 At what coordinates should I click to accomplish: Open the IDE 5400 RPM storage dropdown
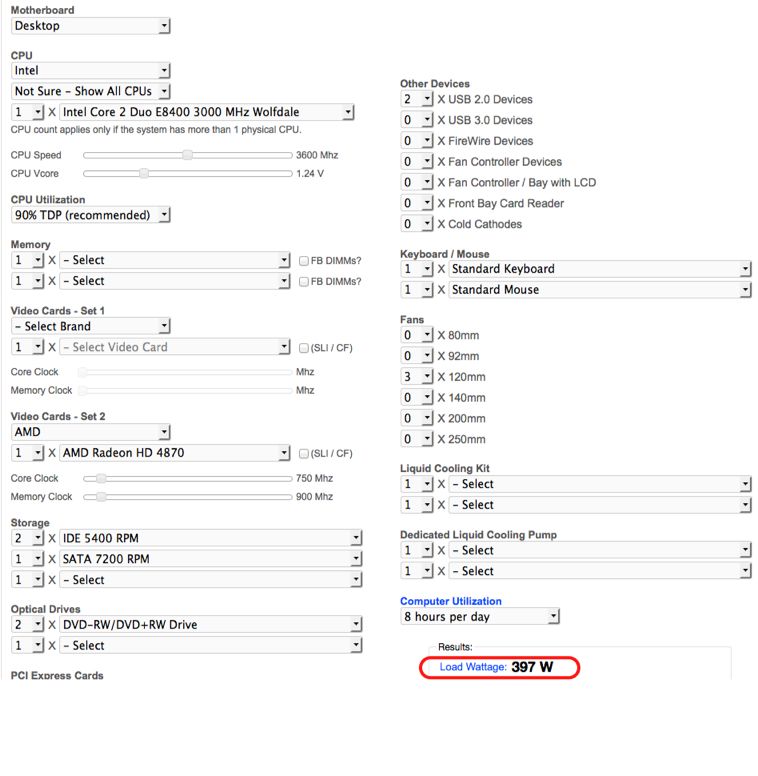tap(211, 538)
